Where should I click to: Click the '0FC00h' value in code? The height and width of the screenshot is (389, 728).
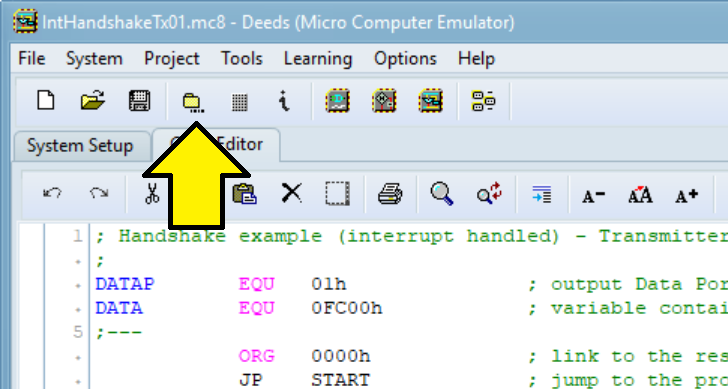tap(347, 308)
